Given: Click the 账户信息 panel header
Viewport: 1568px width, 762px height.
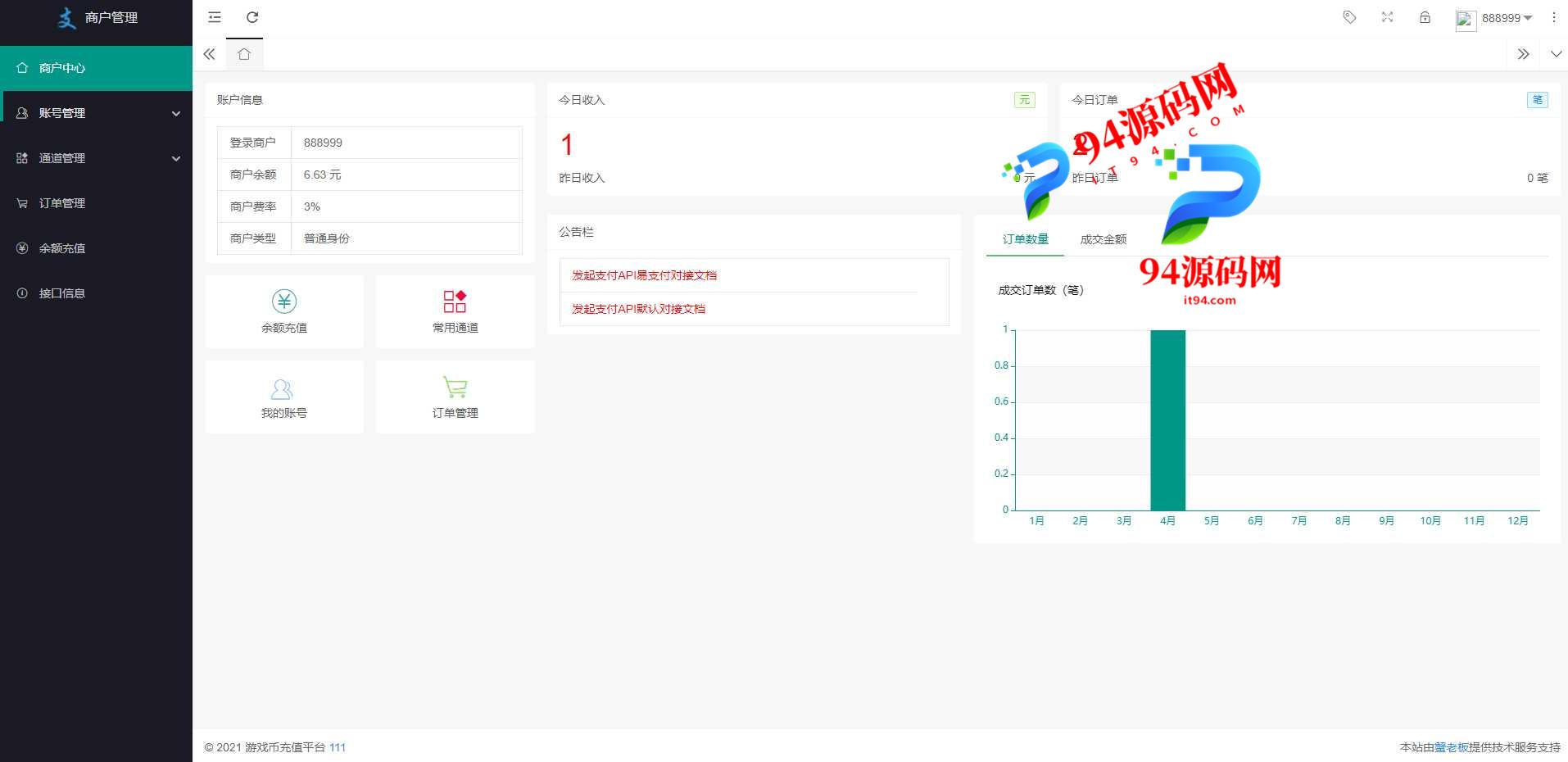Looking at the screenshot, I should coord(239,100).
